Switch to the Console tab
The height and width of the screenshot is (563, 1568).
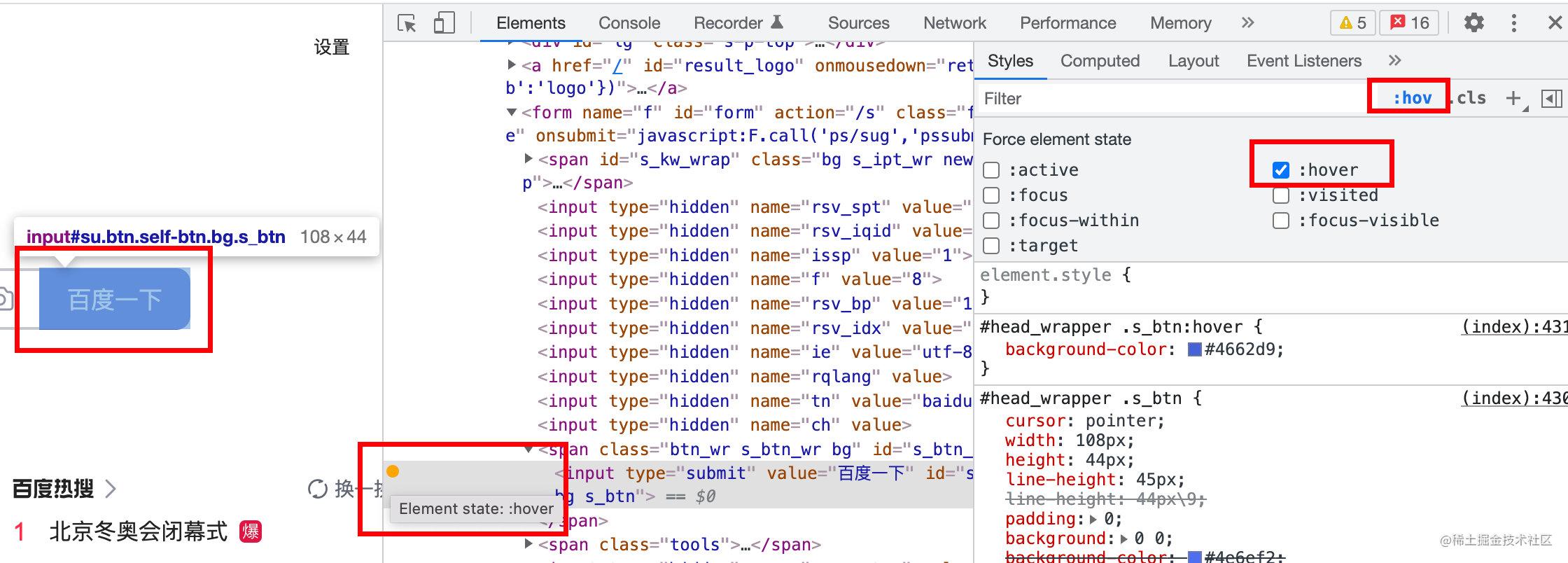click(629, 23)
